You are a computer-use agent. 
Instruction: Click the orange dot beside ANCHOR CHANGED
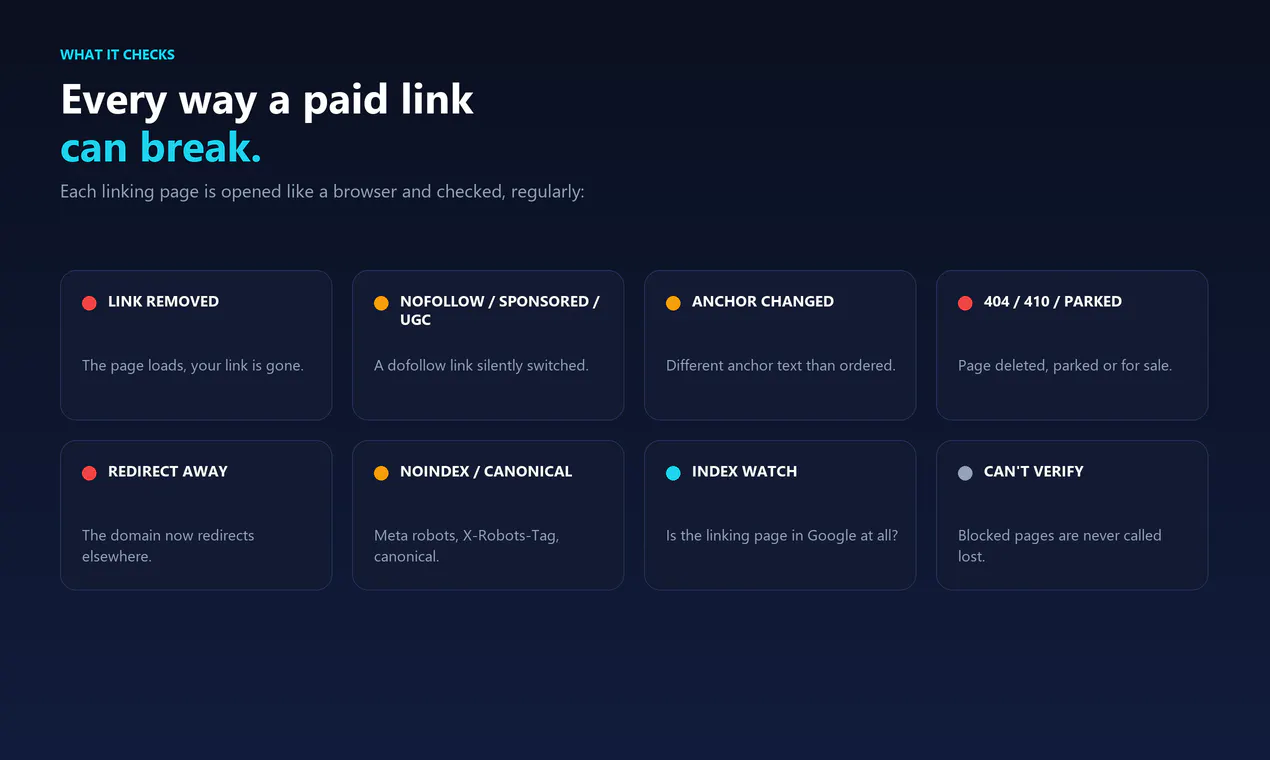tap(673, 303)
